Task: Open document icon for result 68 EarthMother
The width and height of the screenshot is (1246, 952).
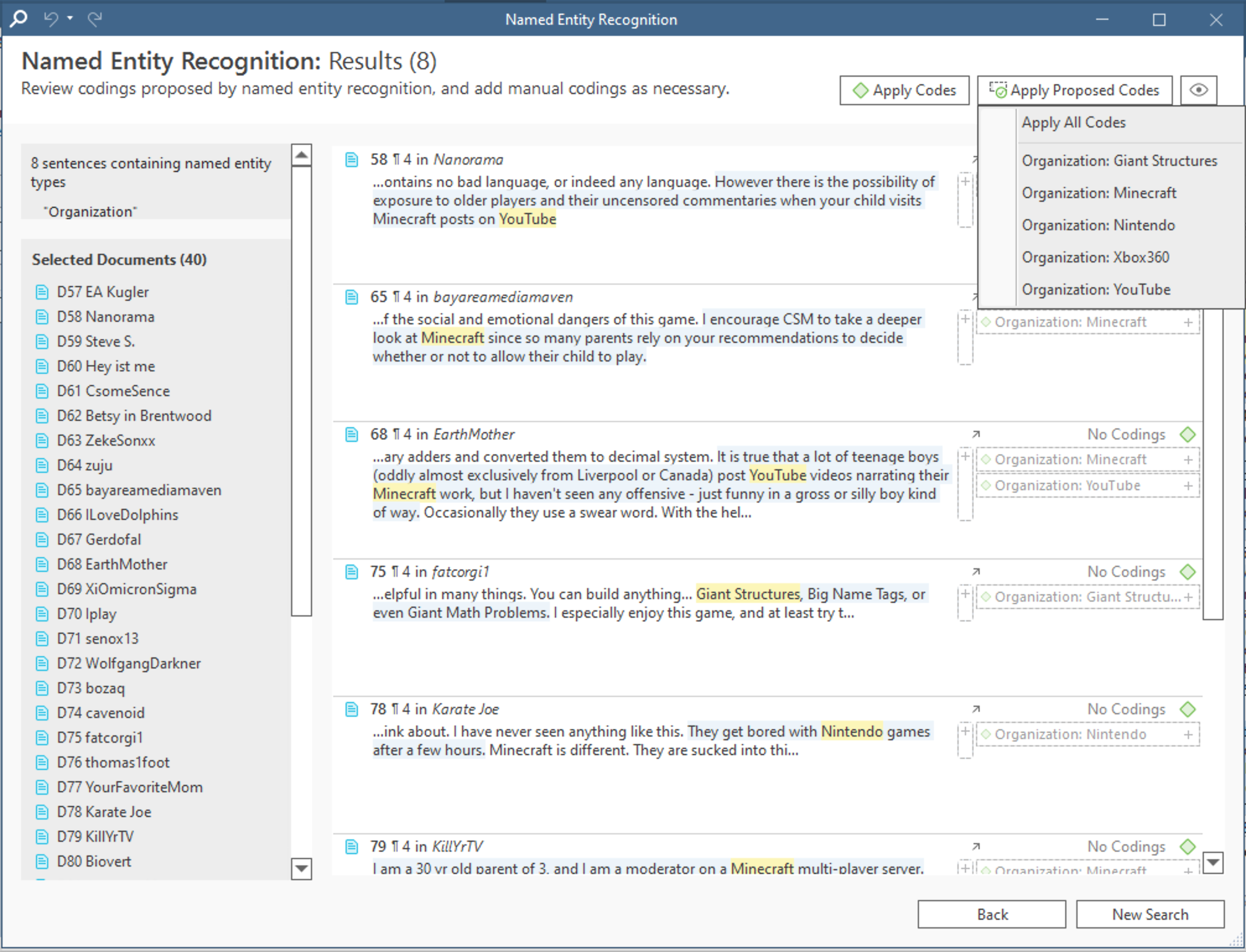Action: (351, 435)
